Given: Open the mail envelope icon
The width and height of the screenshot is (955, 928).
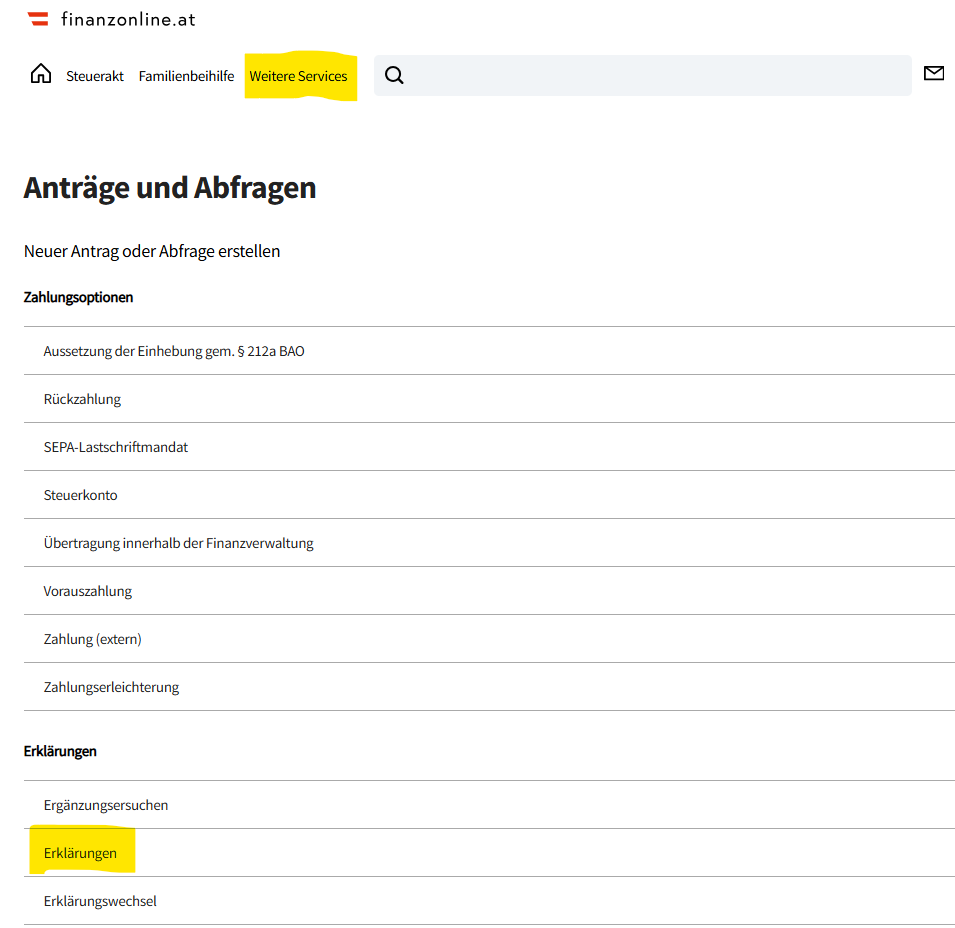Looking at the screenshot, I should 933,73.
